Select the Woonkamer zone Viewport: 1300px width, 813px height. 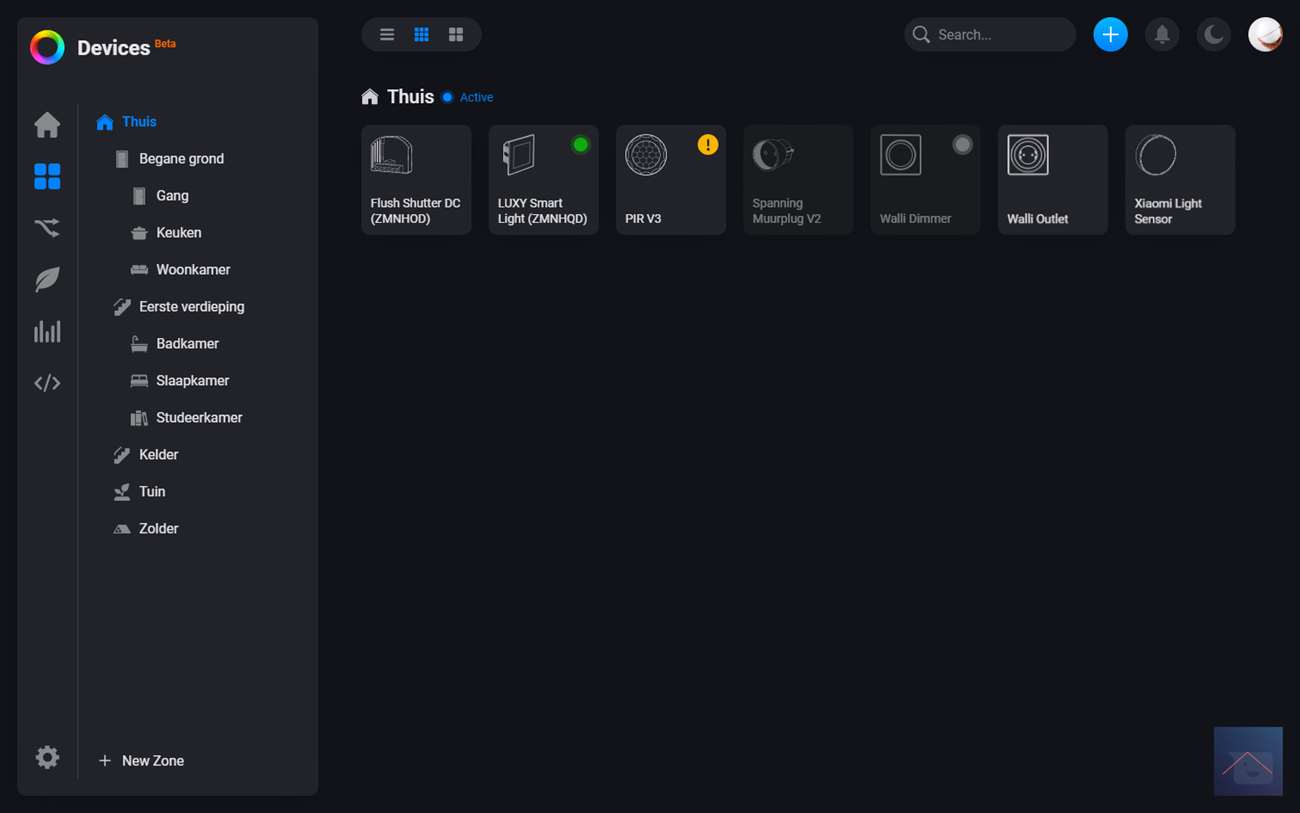coord(193,270)
